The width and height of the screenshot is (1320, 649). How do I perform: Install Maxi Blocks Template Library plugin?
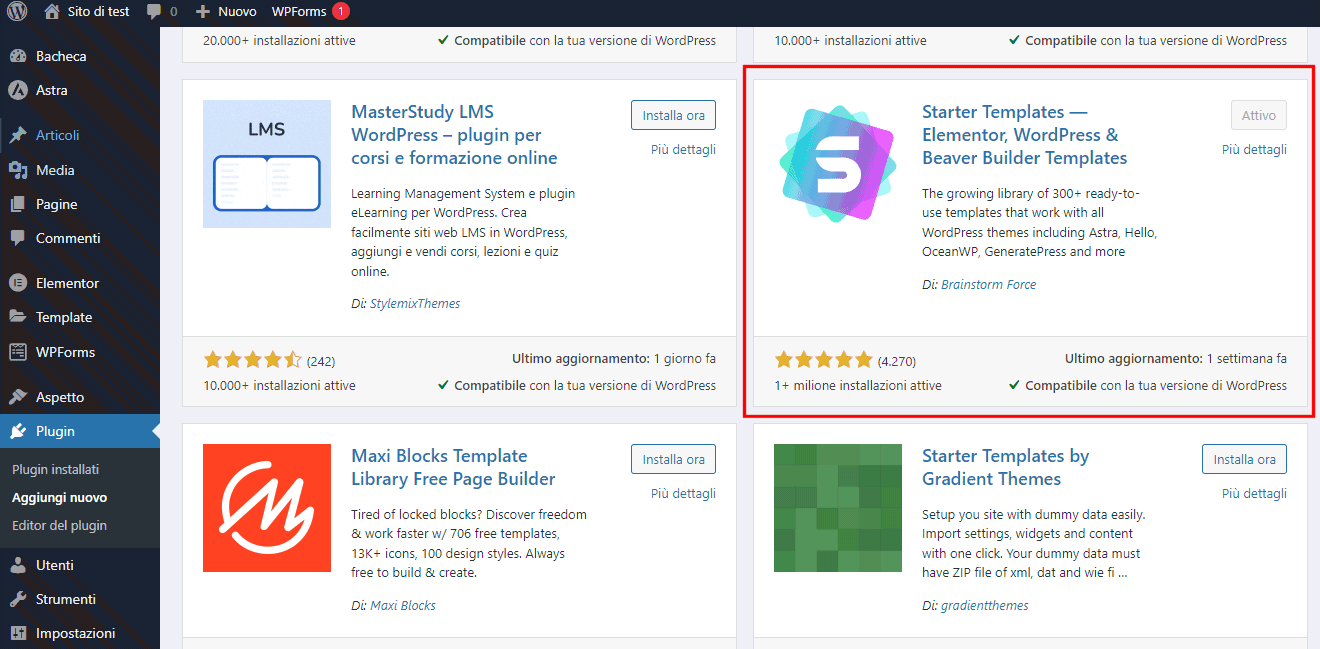click(673, 459)
